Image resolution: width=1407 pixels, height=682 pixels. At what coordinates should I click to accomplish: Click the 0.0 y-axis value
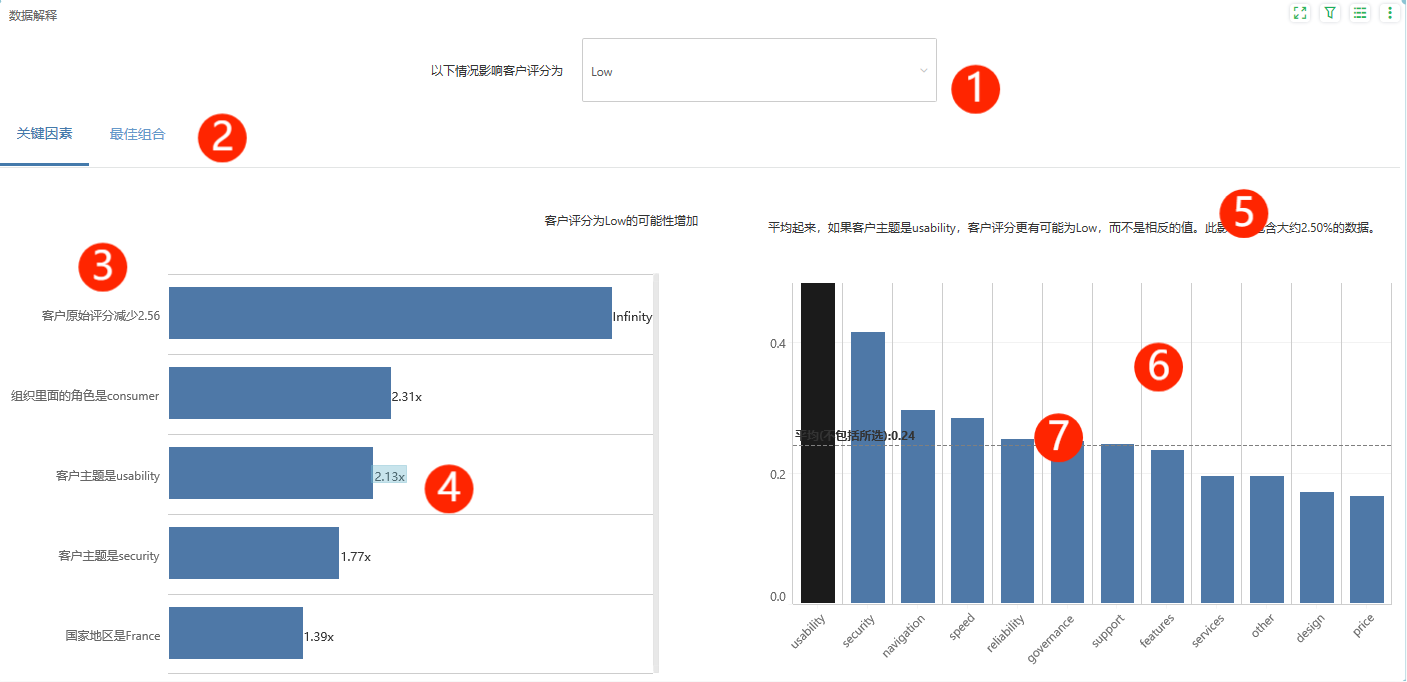pos(778,597)
